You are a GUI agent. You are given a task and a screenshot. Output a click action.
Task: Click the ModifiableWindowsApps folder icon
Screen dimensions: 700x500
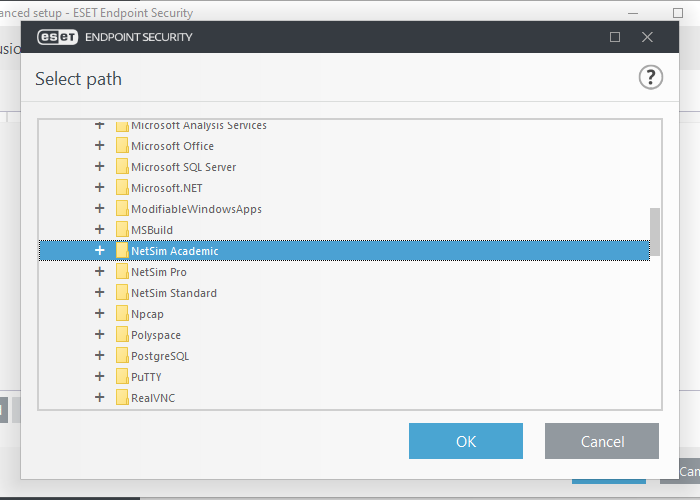pos(122,208)
